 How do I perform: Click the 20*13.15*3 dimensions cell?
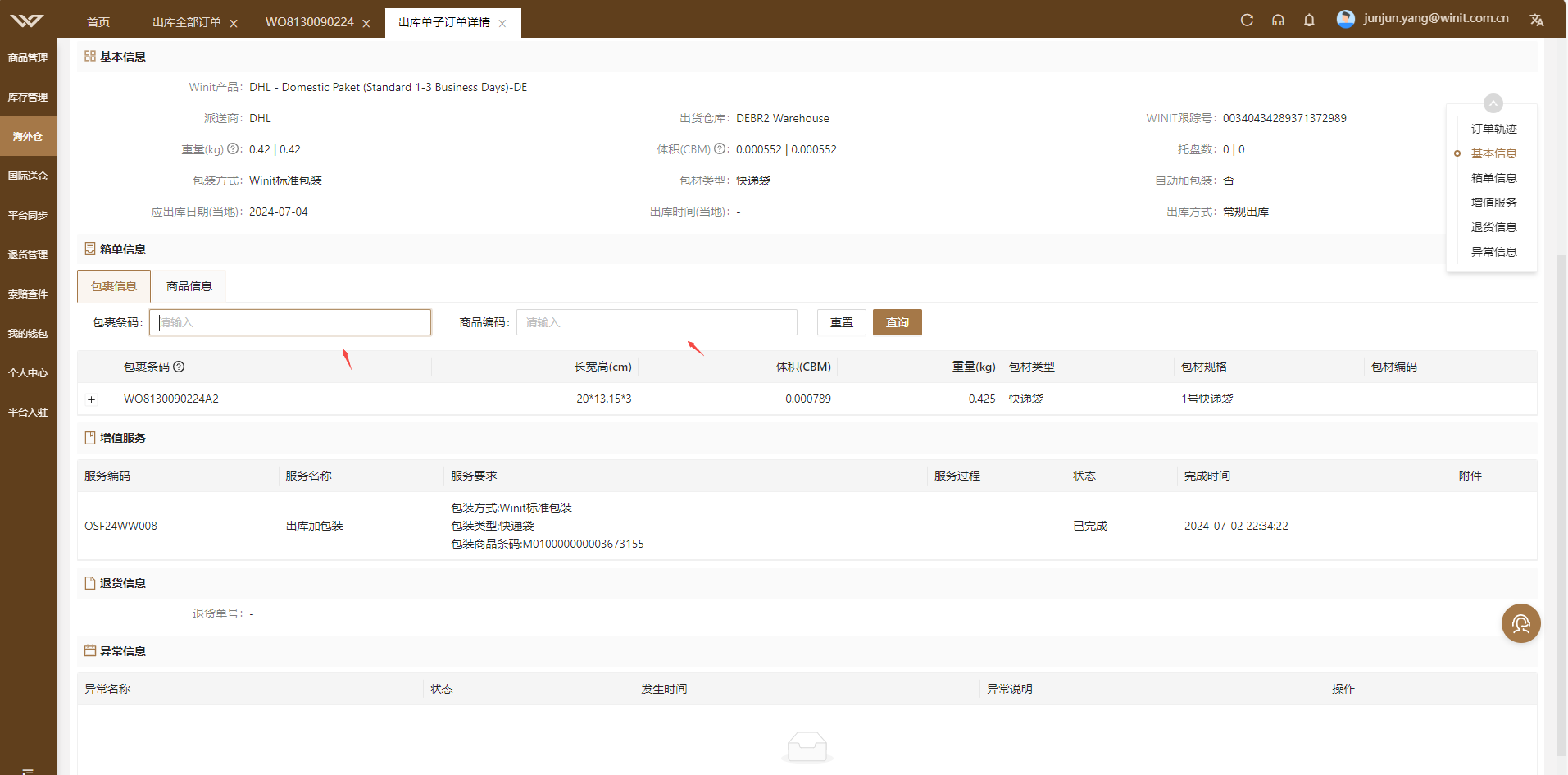604,399
